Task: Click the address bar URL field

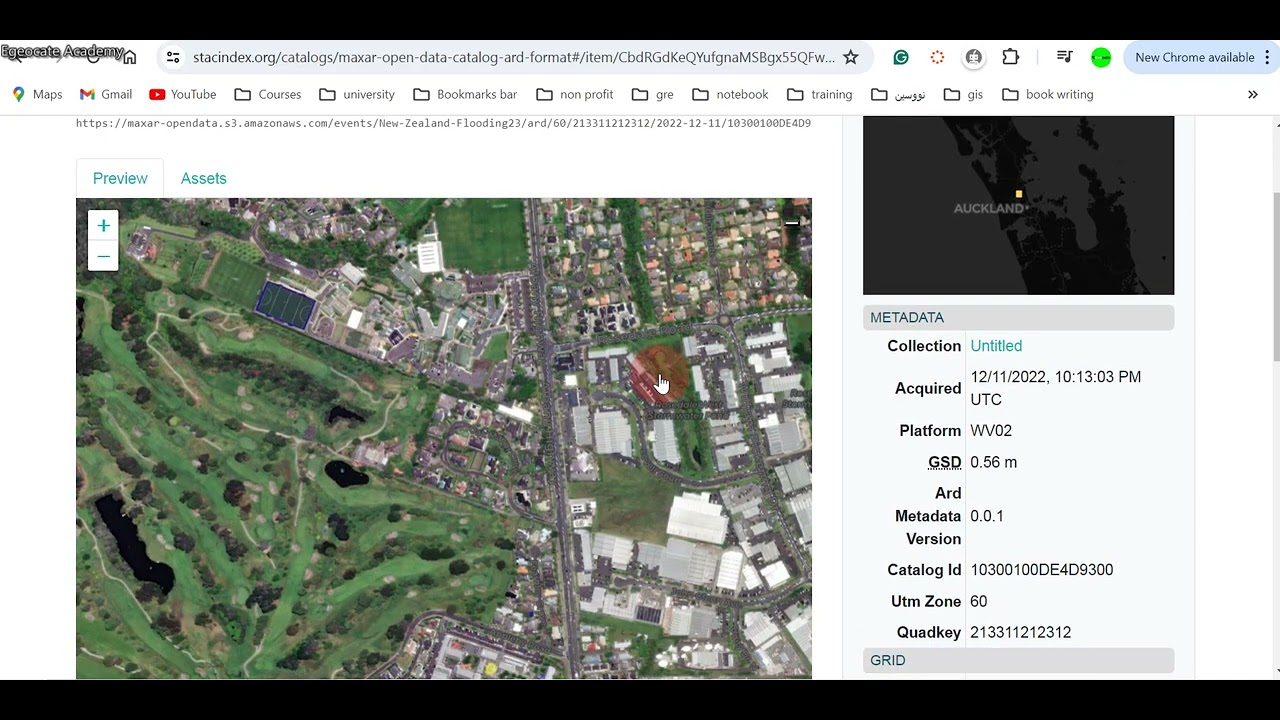Action: 513,58
